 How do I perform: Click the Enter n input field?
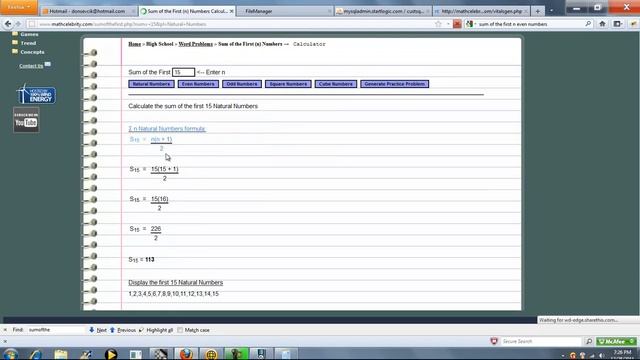click(183, 72)
